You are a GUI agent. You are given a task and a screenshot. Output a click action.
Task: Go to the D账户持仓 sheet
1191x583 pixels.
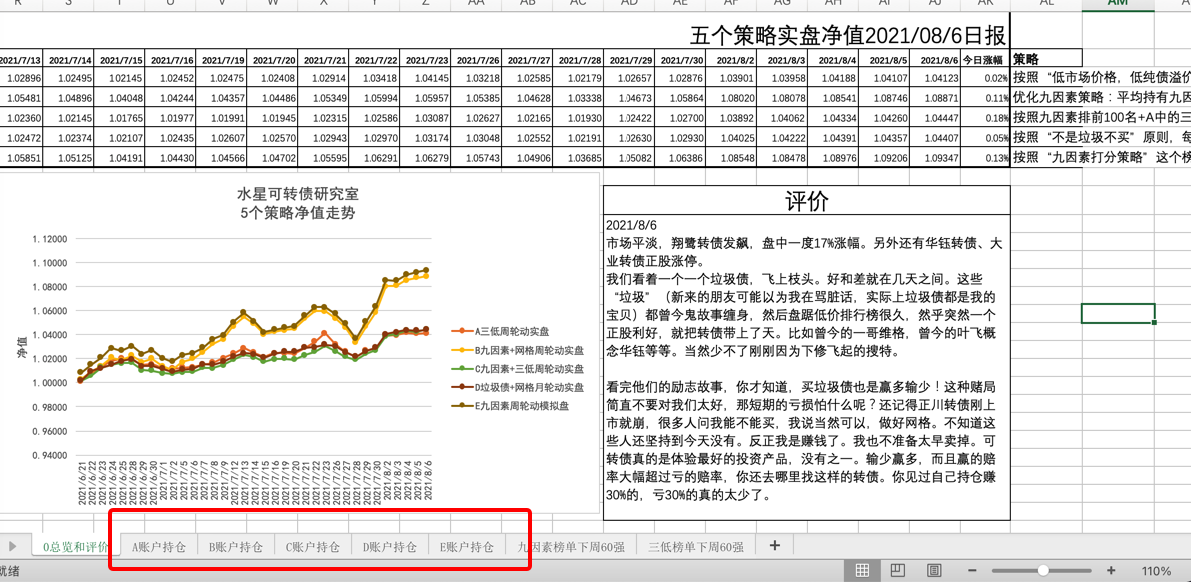[x=390, y=547]
